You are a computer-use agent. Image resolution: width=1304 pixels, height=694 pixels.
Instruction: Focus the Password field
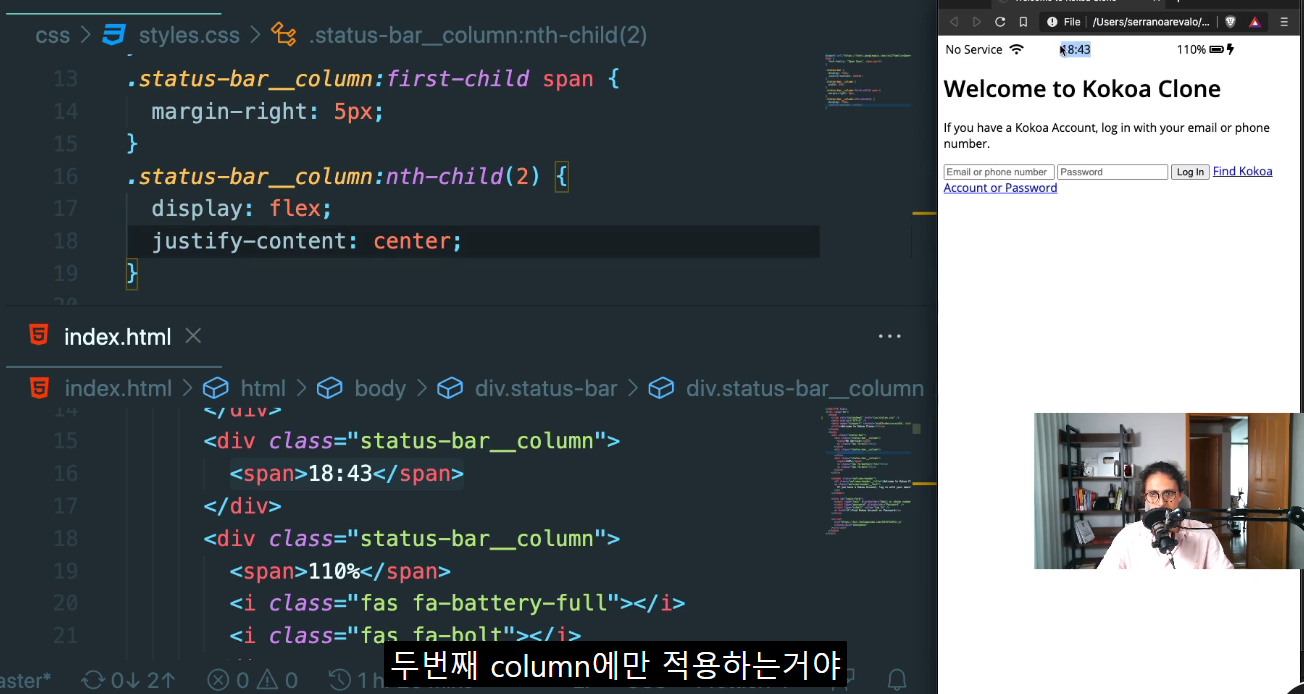pos(1112,172)
